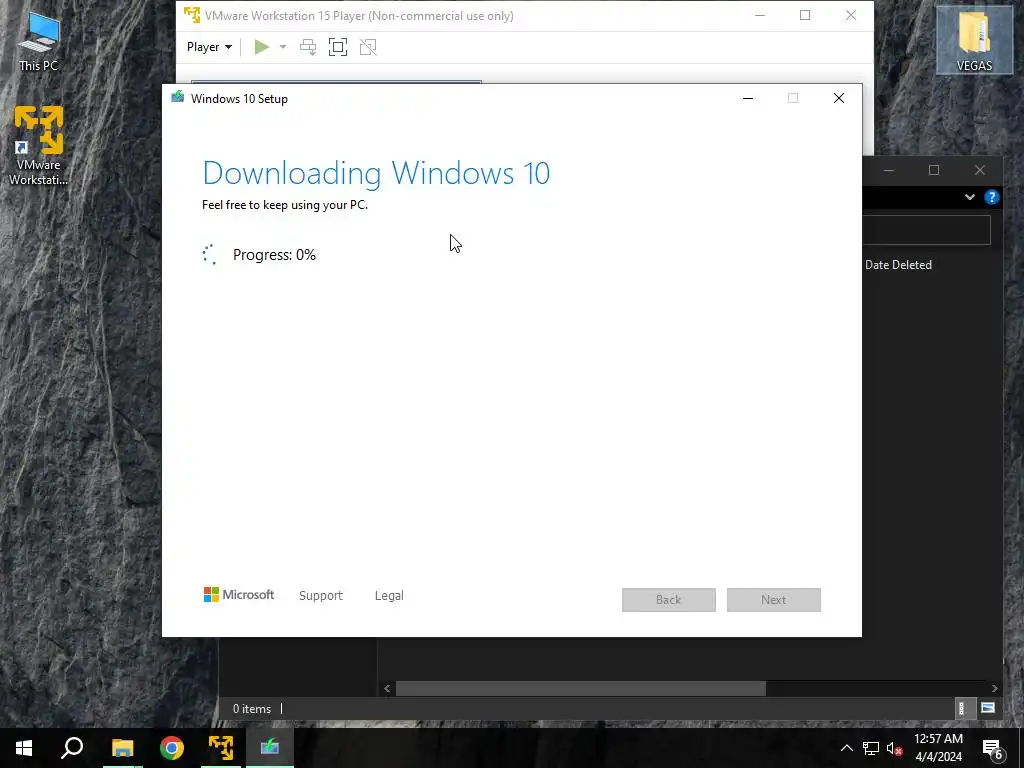This screenshot has width=1024, height=768.
Task: Open the taskbar clock and date
Action: click(938, 748)
